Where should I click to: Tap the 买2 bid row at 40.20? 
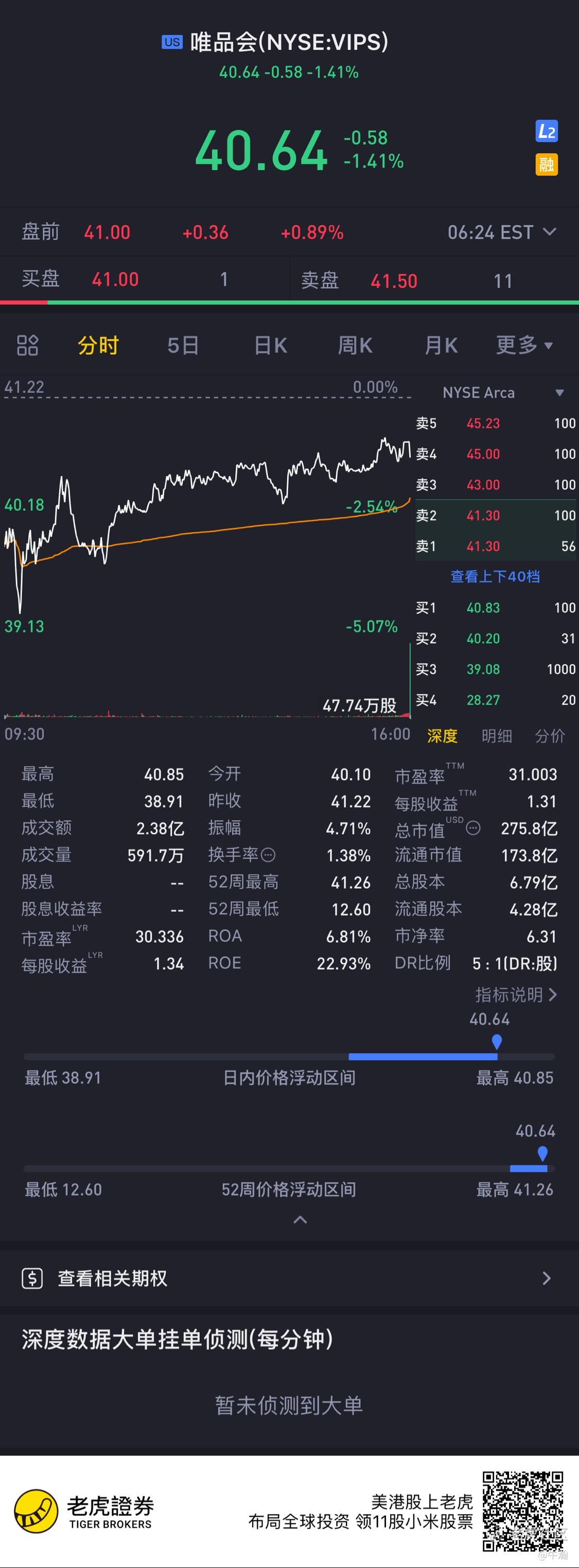tap(496, 639)
